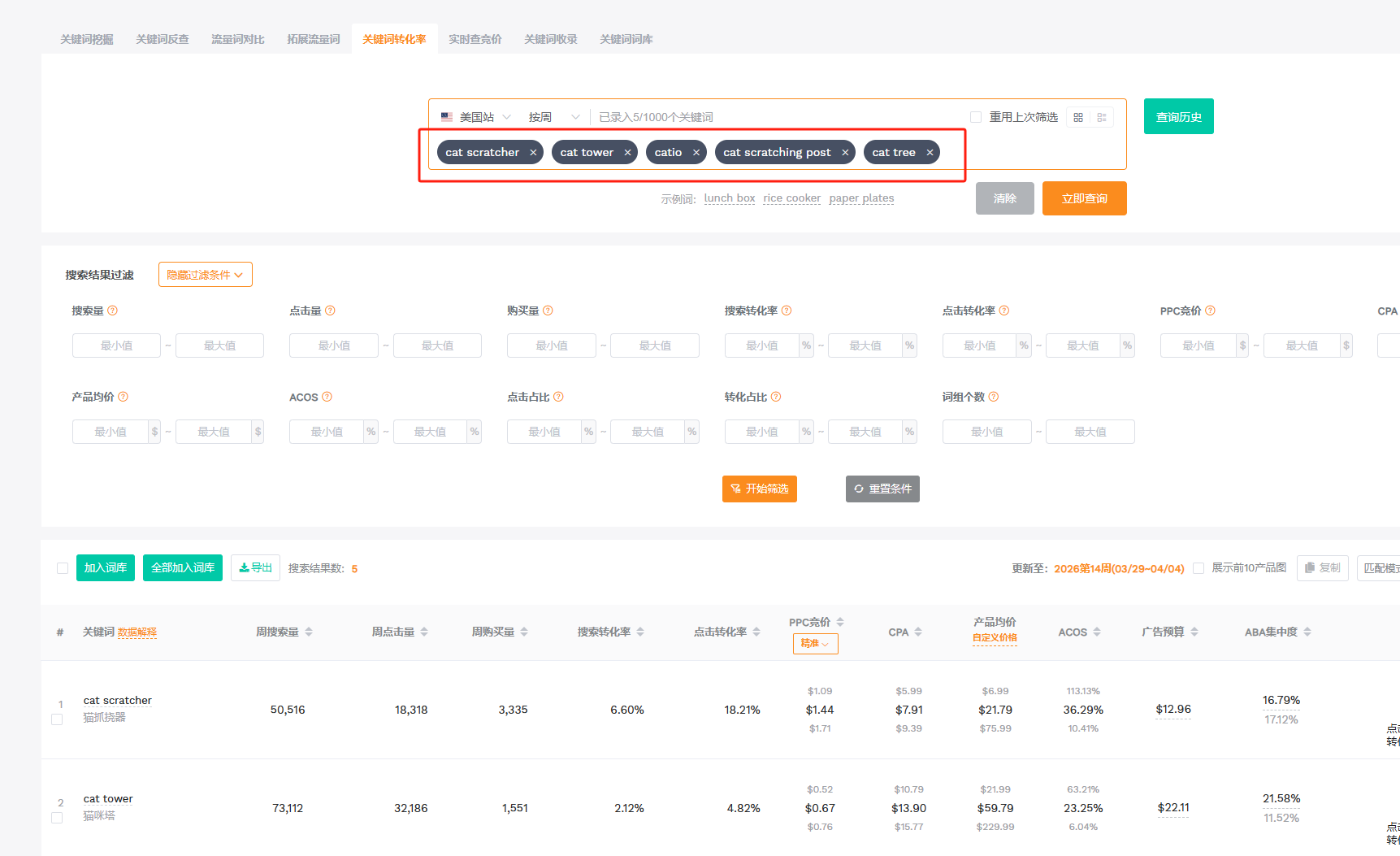Collapse filters with 隐藏过滤条件 dropdown
1400x856 pixels.
[205, 275]
